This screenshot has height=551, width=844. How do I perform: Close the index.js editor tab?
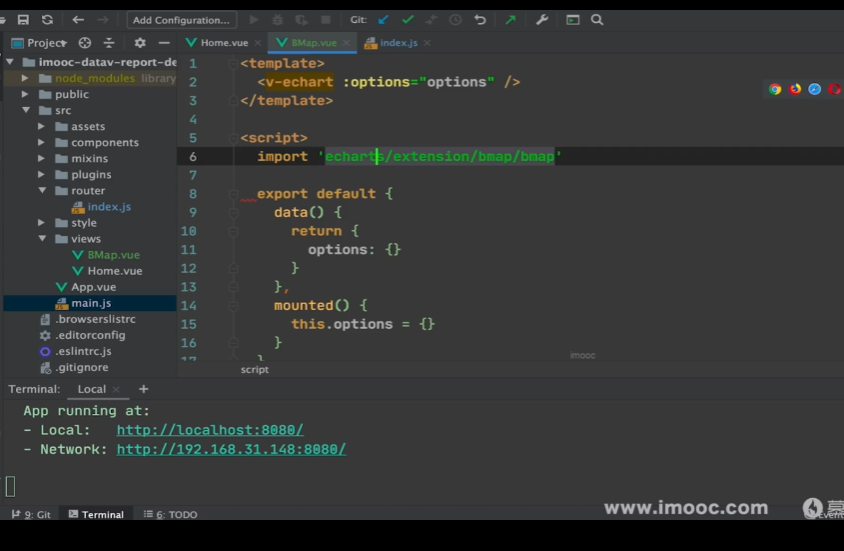click(427, 43)
